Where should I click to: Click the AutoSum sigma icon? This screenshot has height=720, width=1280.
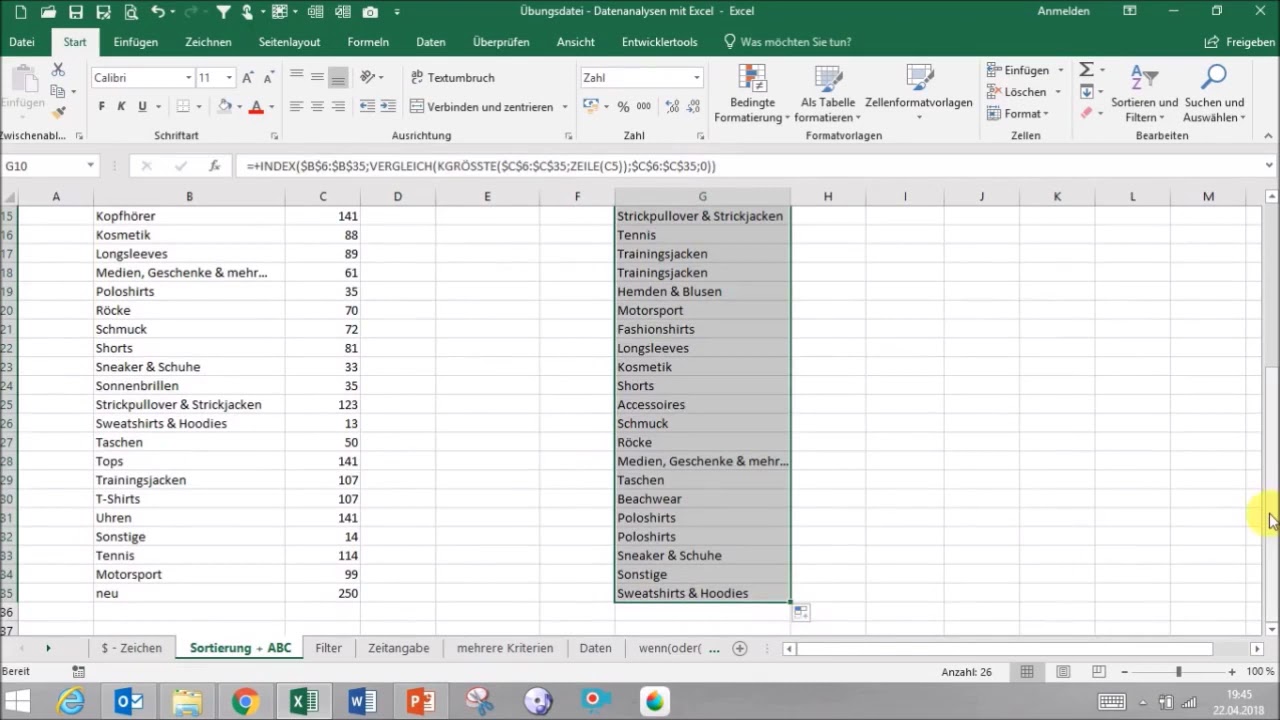(x=1086, y=70)
